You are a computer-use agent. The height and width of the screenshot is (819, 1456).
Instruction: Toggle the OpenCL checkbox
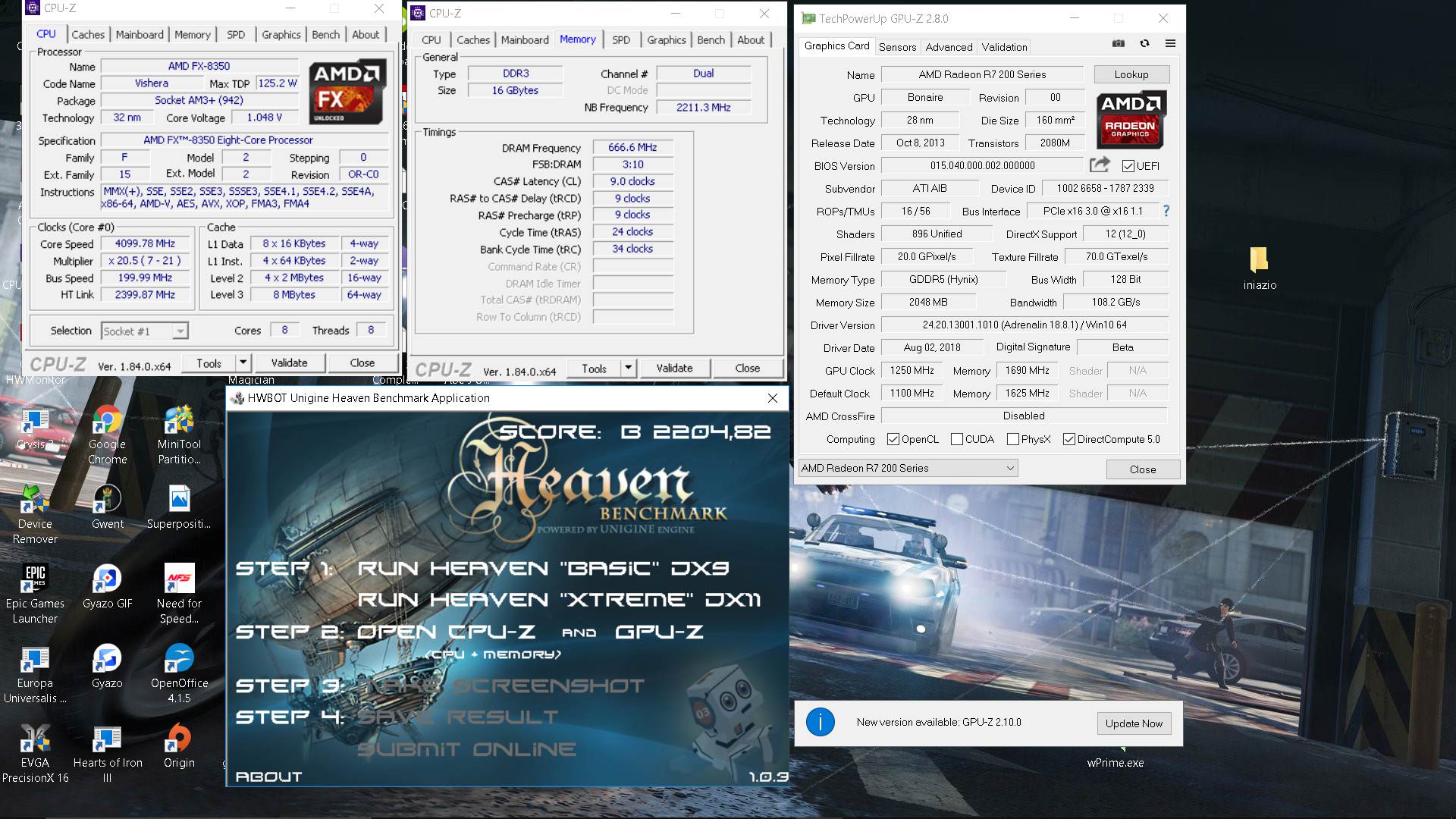[x=893, y=439]
